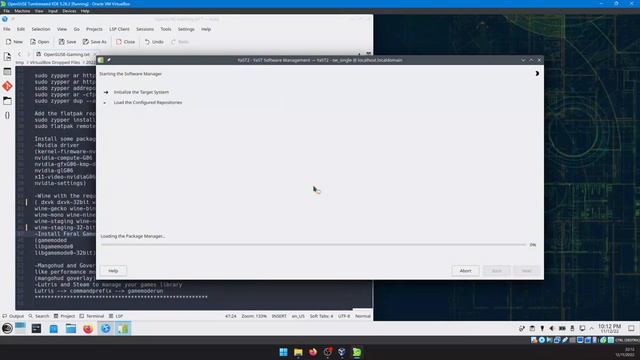The image size is (640, 360).
Task: Switch to the YaST task in KDE panel
Action: pos(123,328)
